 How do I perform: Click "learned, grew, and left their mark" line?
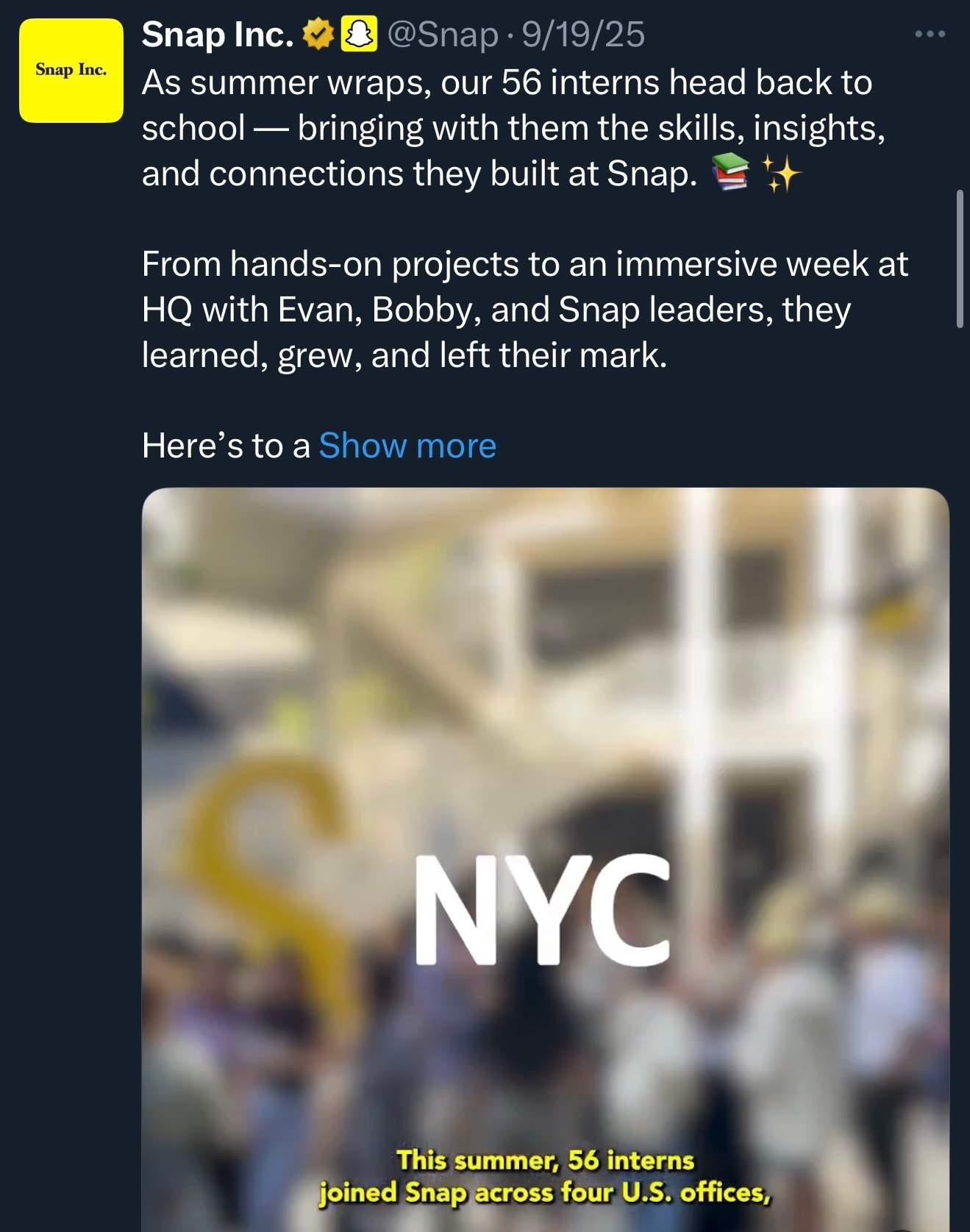(404, 355)
